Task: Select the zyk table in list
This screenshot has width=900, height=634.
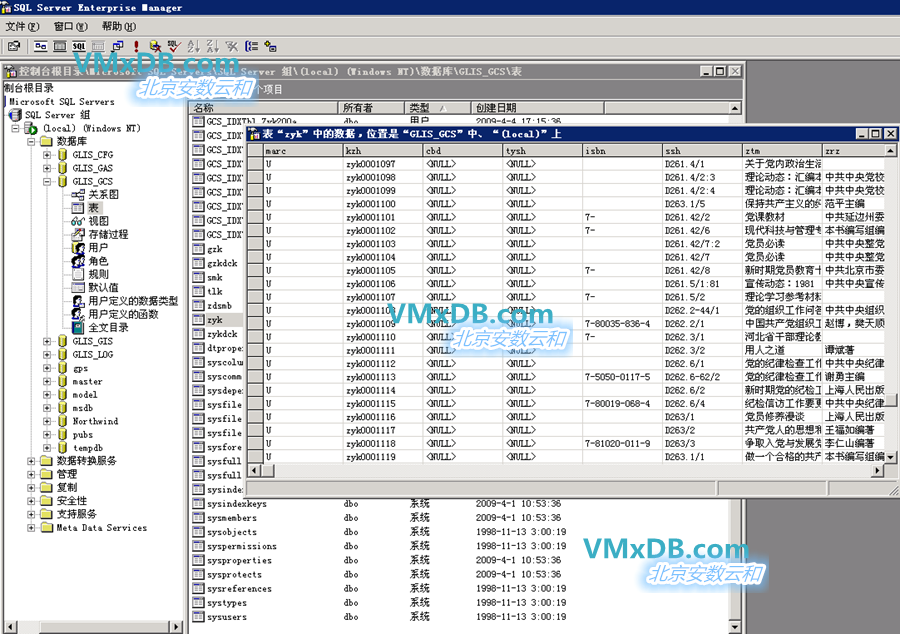Action: pyautogui.click(x=215, y=320)
